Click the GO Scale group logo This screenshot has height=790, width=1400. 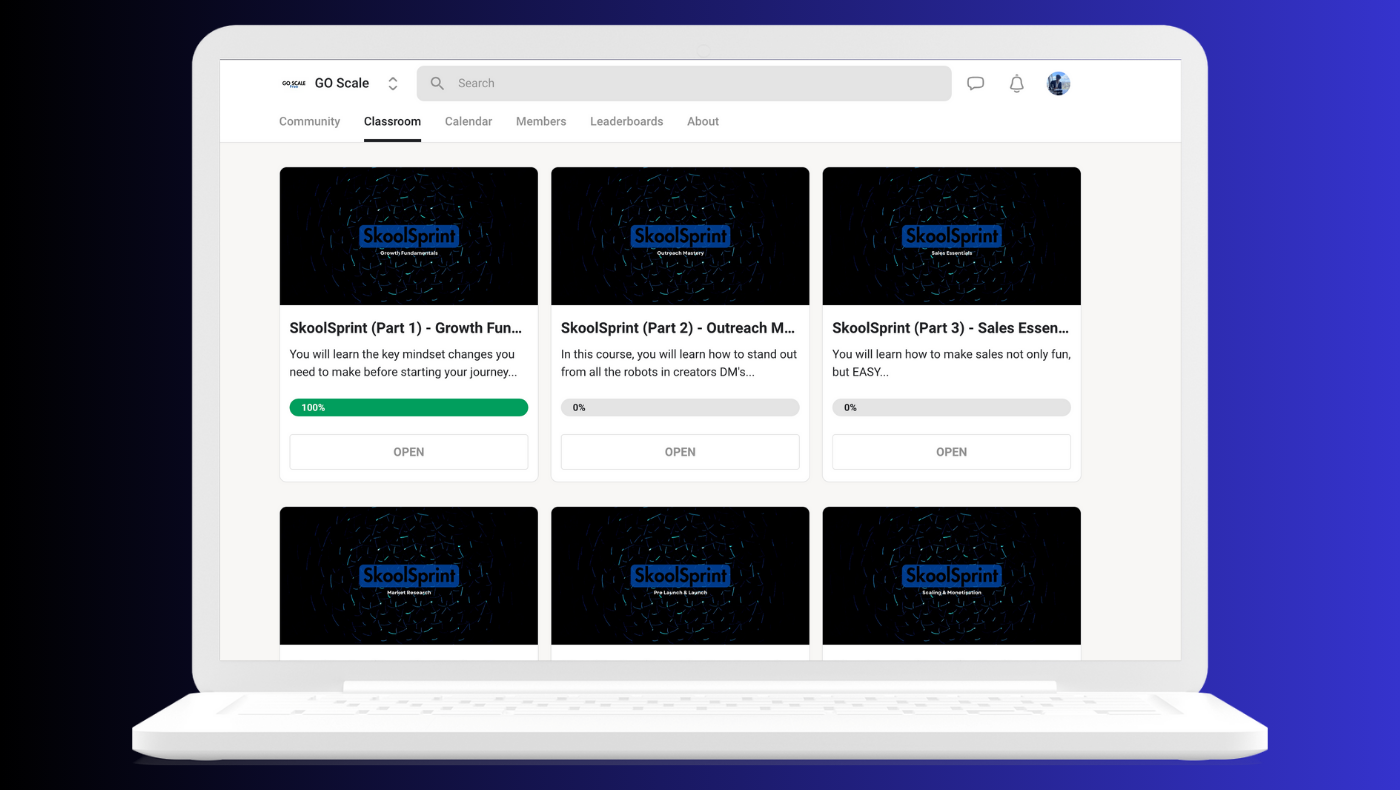(x=293, y=84)
